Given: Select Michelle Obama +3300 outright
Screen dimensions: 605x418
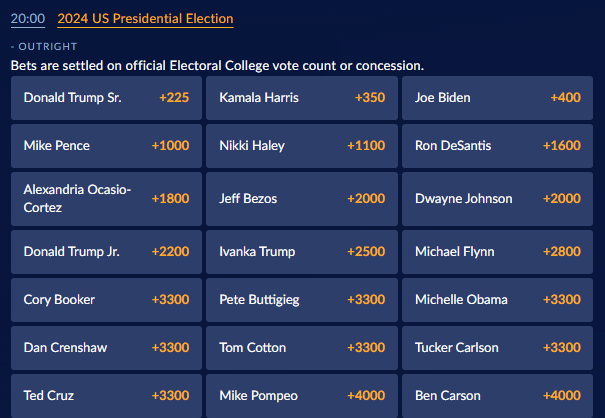Looking at the screenshot, I should point(497,300).
